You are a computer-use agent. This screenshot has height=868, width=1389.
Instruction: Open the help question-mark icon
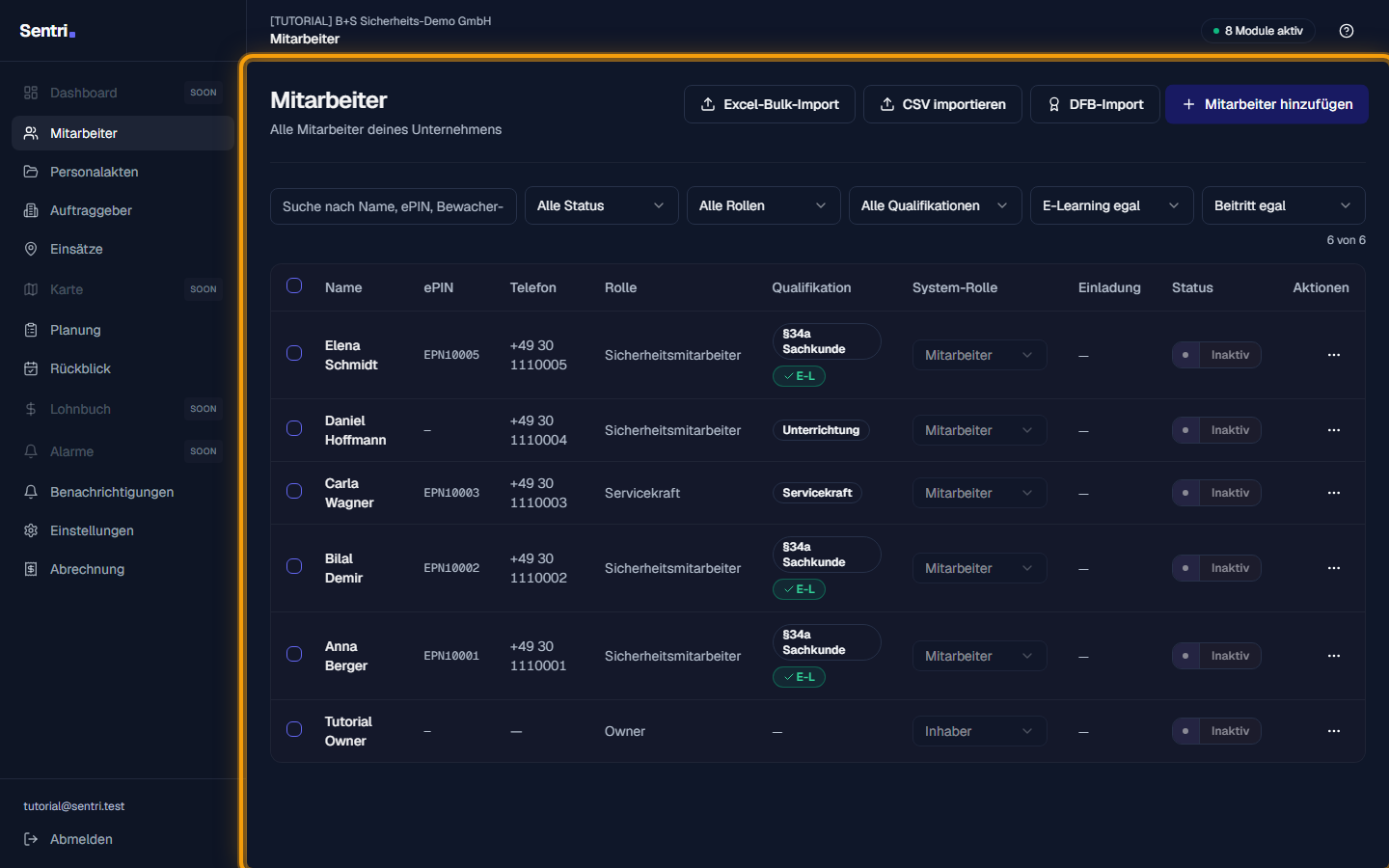pos(1347,31)
